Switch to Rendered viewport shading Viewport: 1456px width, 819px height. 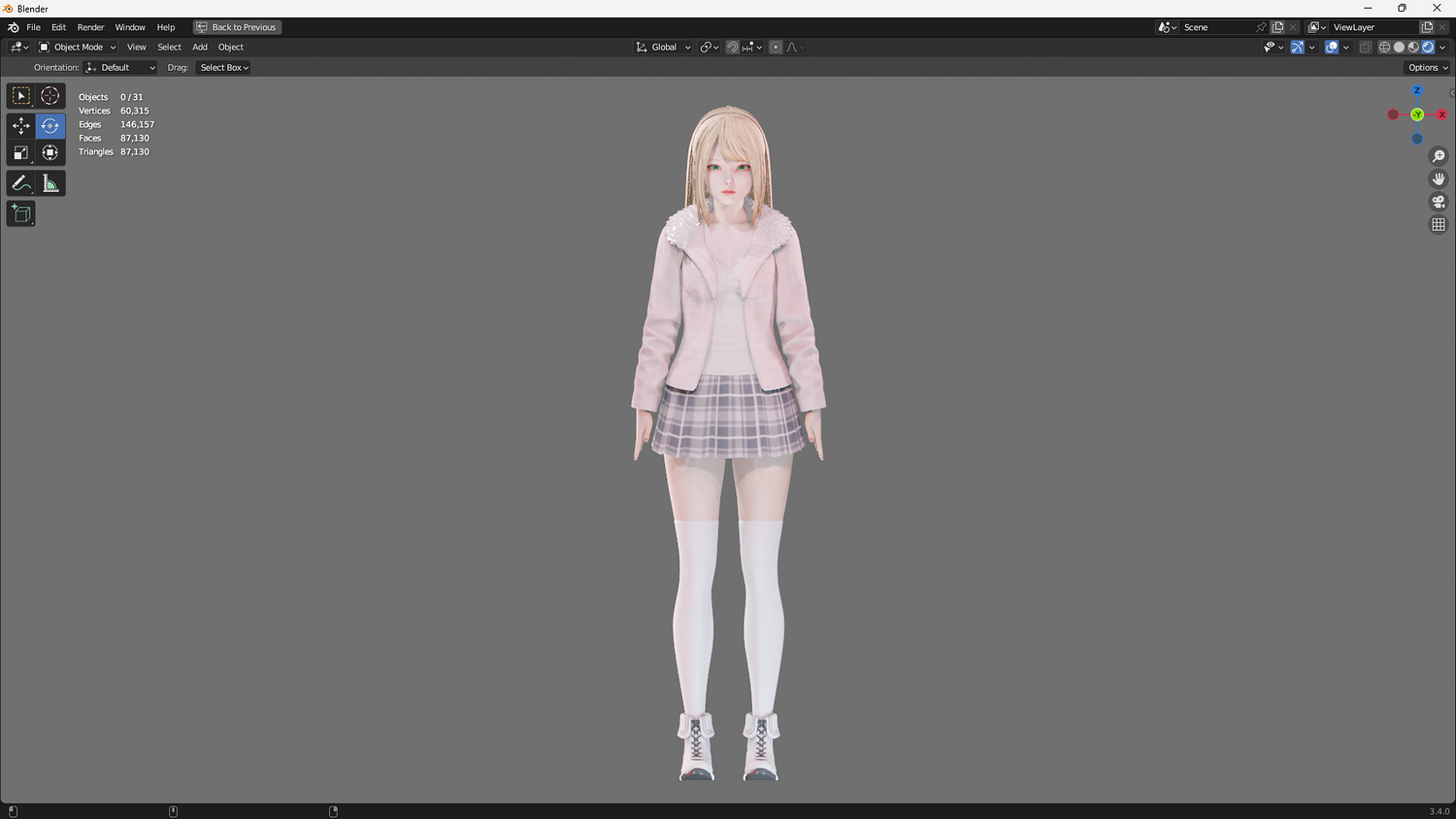point(1428,47)
